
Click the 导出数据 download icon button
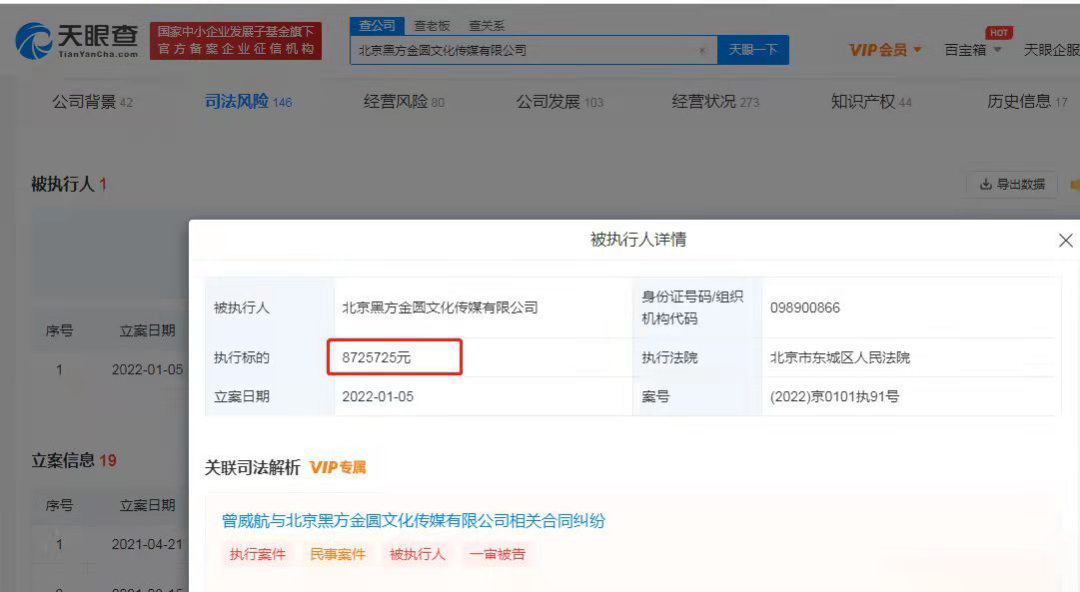pyautogui.click(x=1012, y=184)
